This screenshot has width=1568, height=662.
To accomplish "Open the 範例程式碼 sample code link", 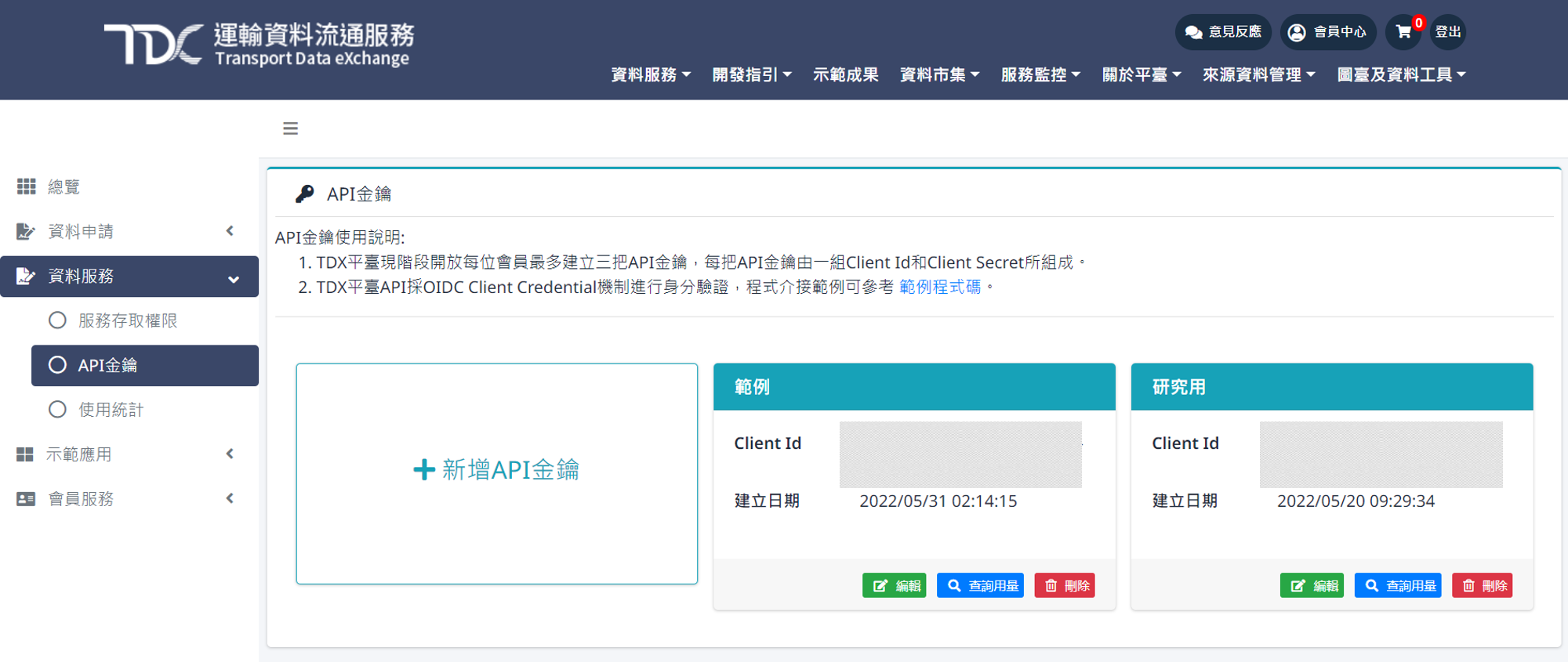I will pyautogui.click(x=939, y=287).
